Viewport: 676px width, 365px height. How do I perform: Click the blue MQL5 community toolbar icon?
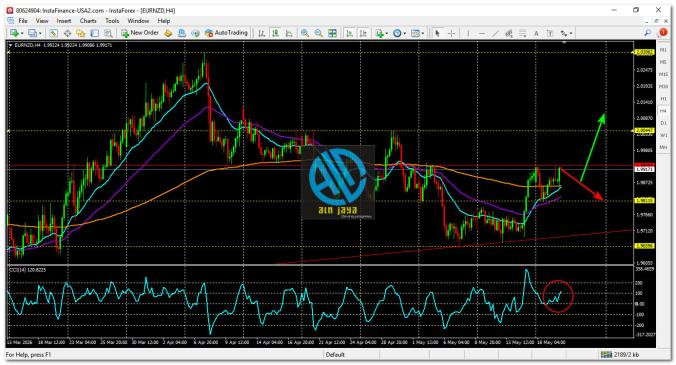(x=182, y=33)
